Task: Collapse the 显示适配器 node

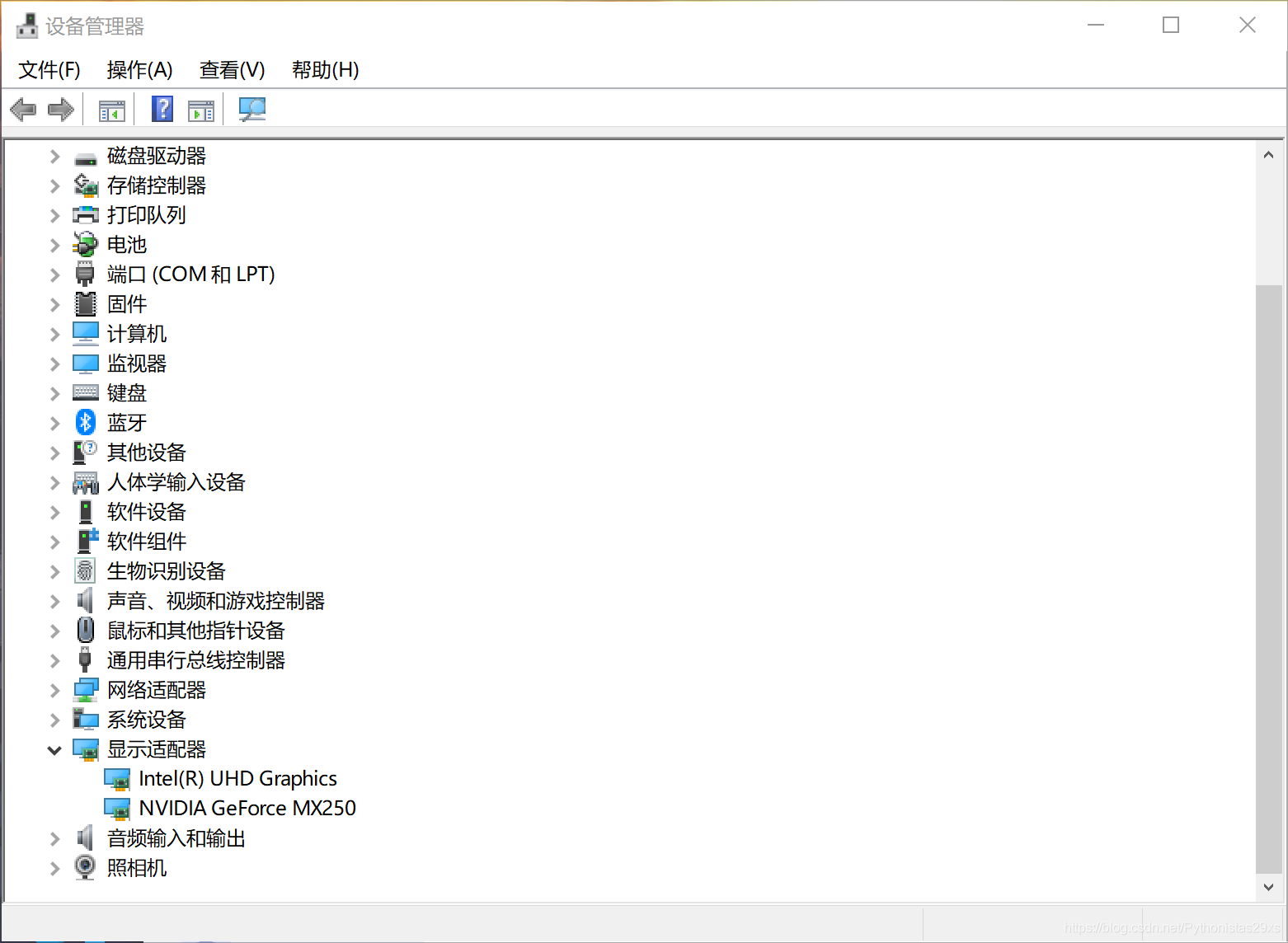Action: tap(54, 749)
